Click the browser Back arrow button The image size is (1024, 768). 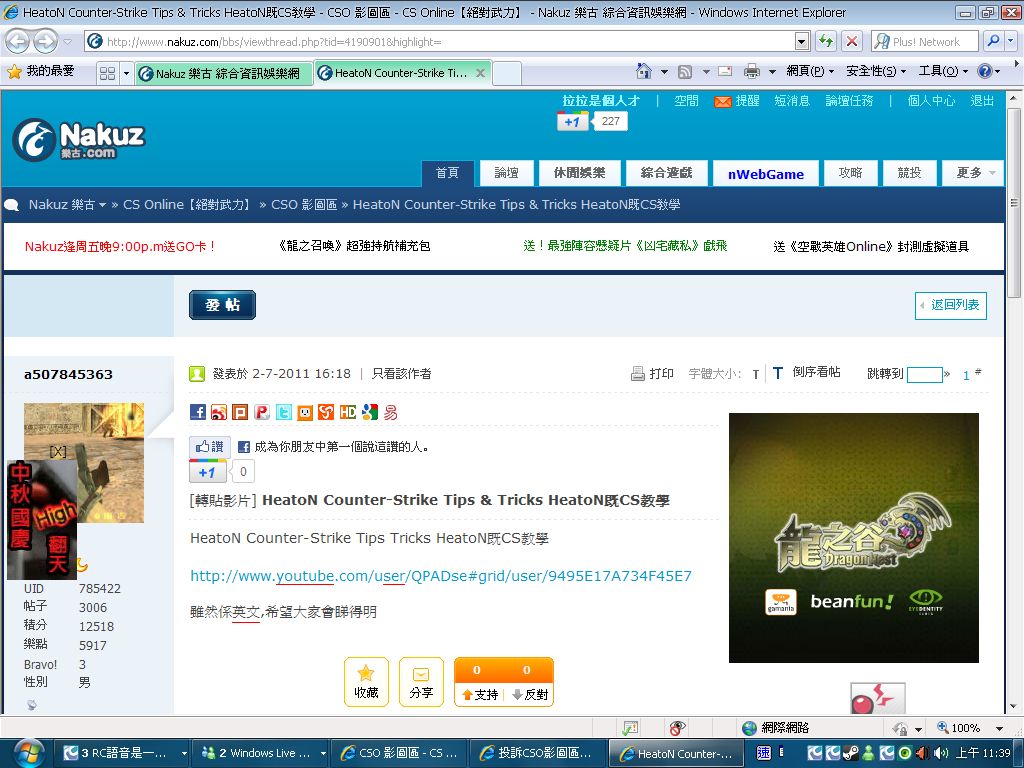click(x=18, y=42)
